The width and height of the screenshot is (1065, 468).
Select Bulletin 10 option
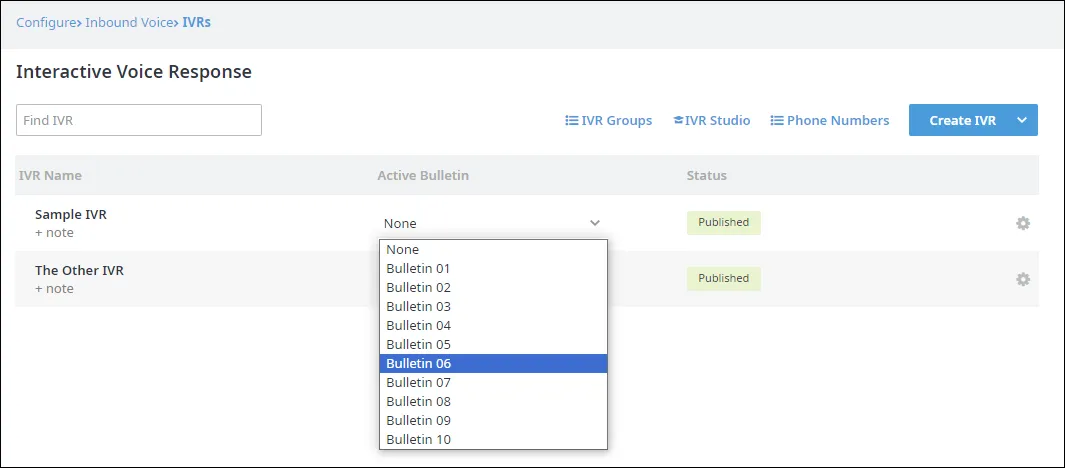(493, 439)
